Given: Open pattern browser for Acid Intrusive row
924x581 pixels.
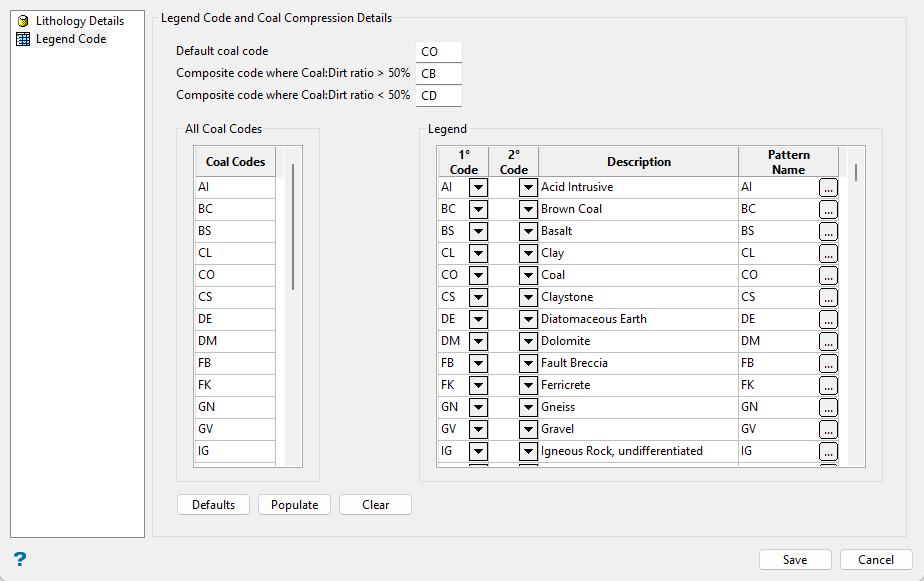Looking at the screenshot, I should (828, 187).
